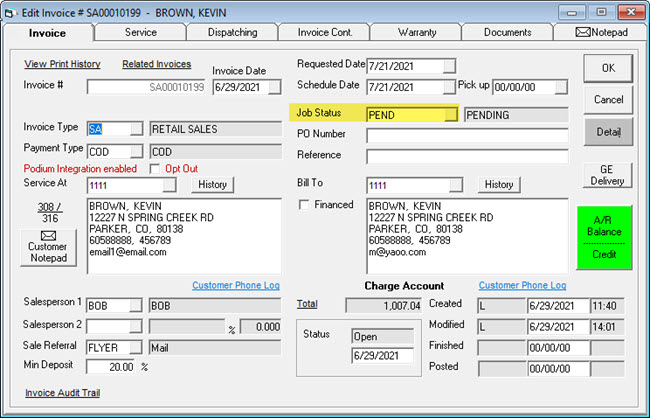Focus the Min Deposit percent field
The height and width of the screenshot is (418, 650).
click(x=110, y=367)
